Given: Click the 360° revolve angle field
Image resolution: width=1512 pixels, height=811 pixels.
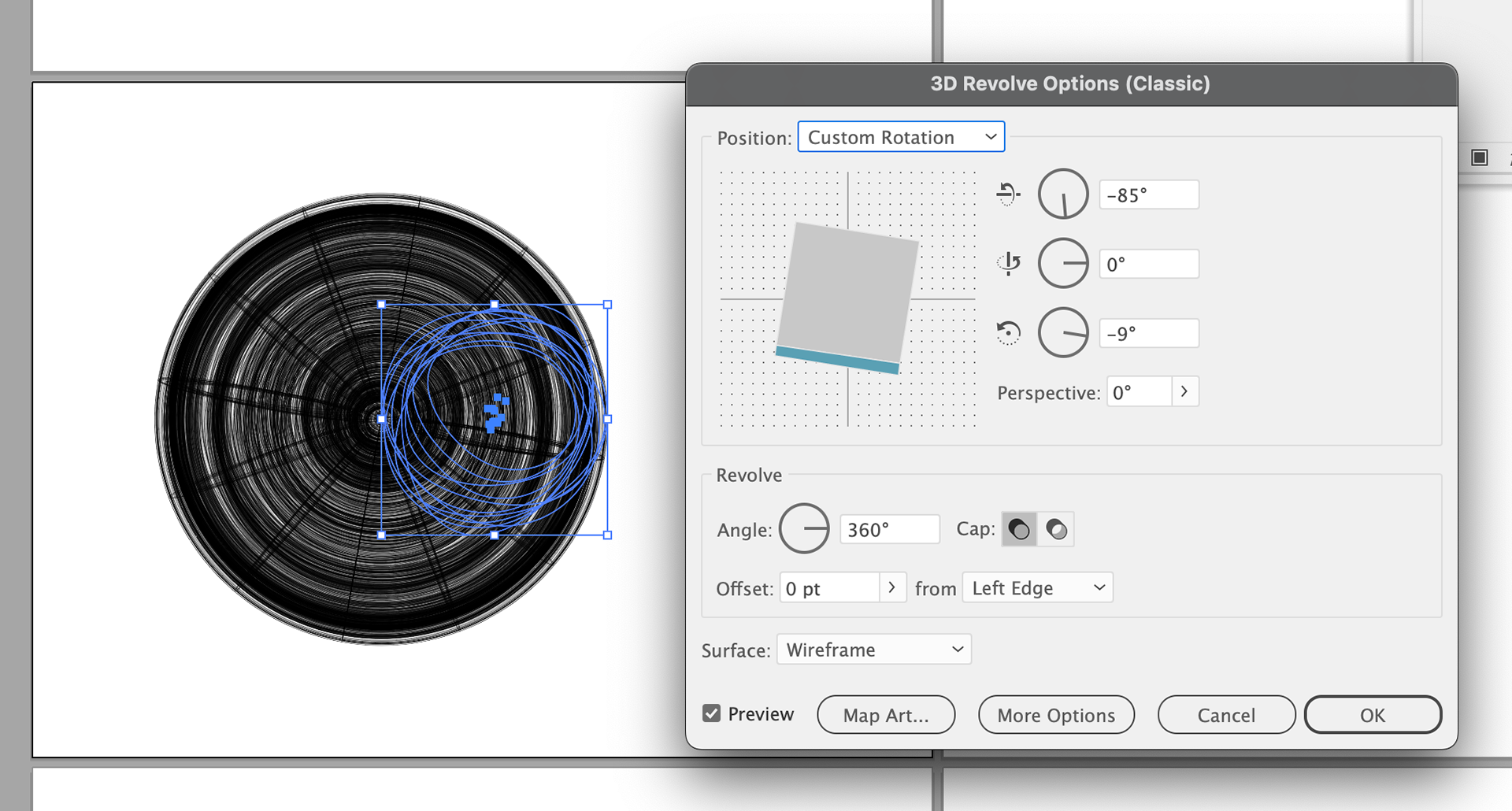Looking at the screenshot, I should pos(890,529).
